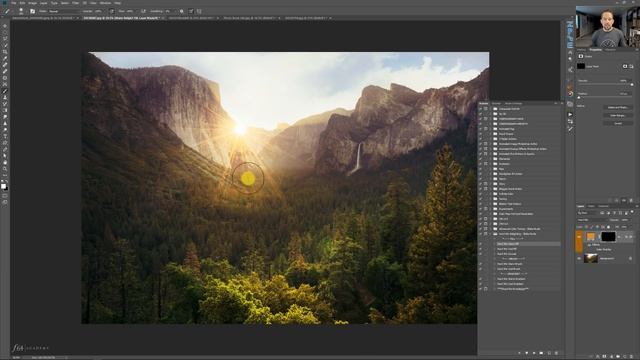Lock transparent pixels of the layer
Screen dimensions: 640x360
[587, 227]
